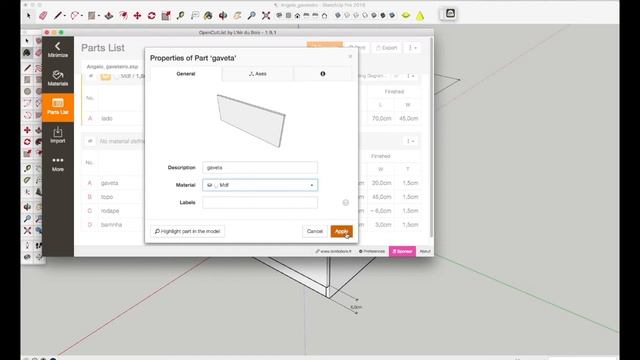Click the 'topo' part row
The height and width of the screenshot is (360, 640).
[x=252, y=197]
